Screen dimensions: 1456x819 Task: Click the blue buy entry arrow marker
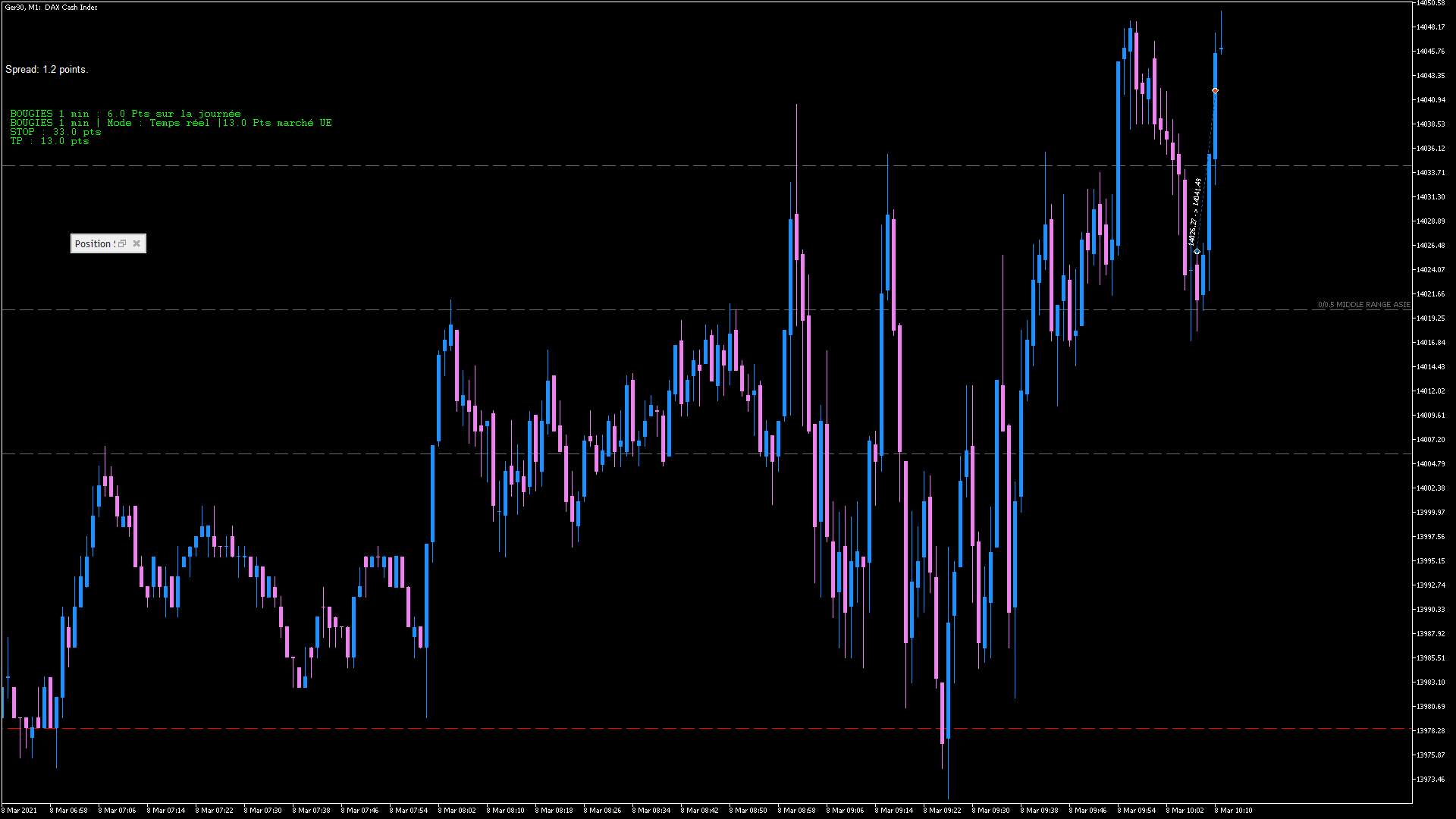1197,251
